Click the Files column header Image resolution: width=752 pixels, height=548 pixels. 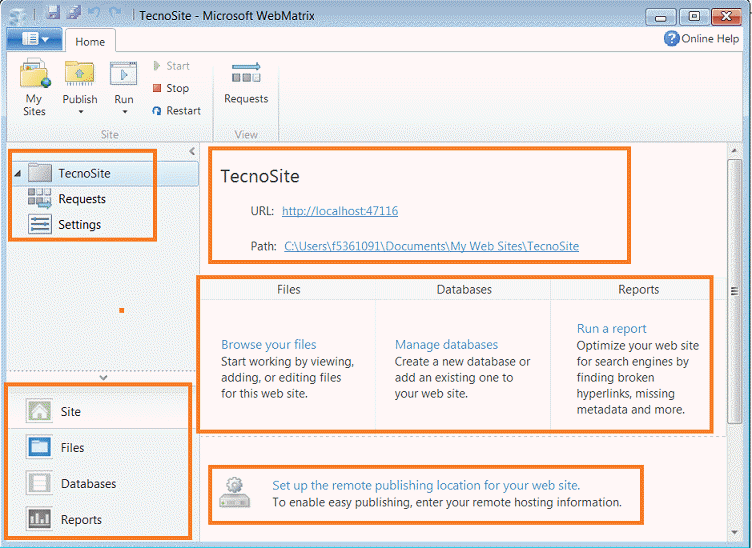[288, 290]
